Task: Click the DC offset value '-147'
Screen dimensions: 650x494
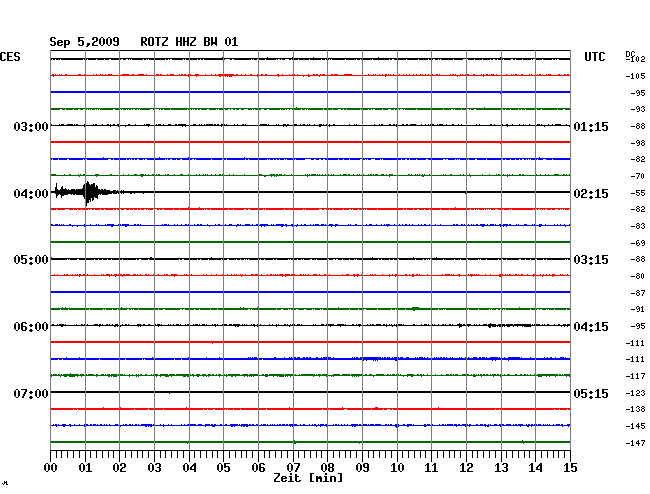Action: click(x=635, y=443)
